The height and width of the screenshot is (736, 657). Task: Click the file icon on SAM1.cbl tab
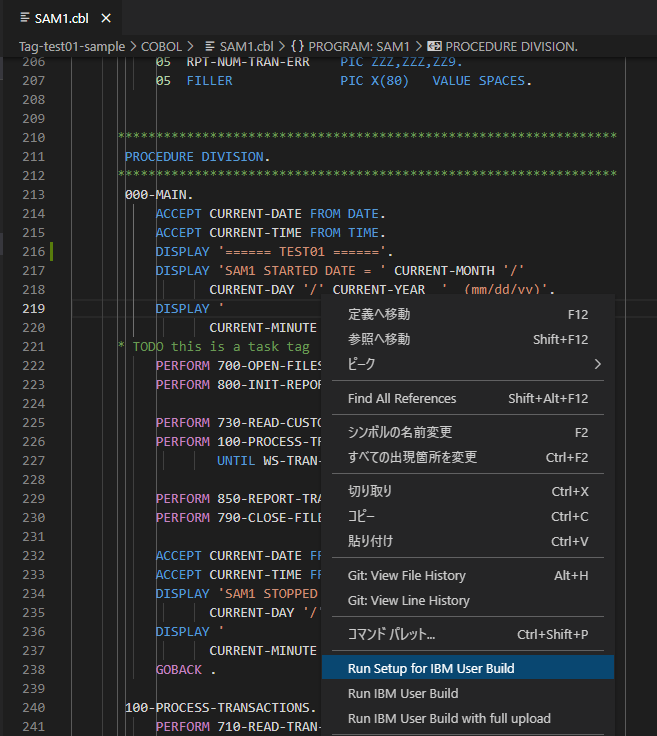pyautogui.click(x=25, y=18)
